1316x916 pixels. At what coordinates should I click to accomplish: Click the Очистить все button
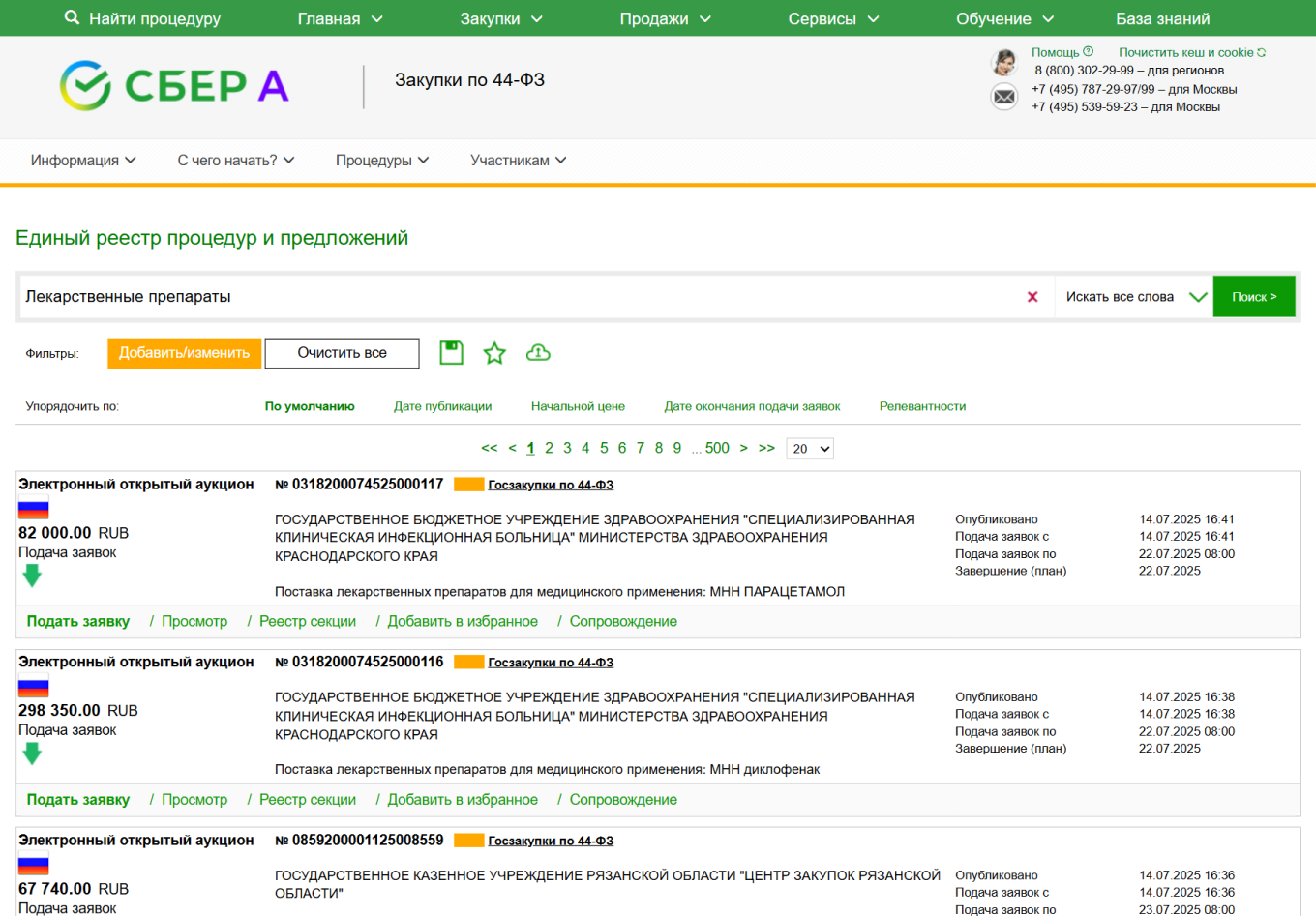click(x=342, y=353)
